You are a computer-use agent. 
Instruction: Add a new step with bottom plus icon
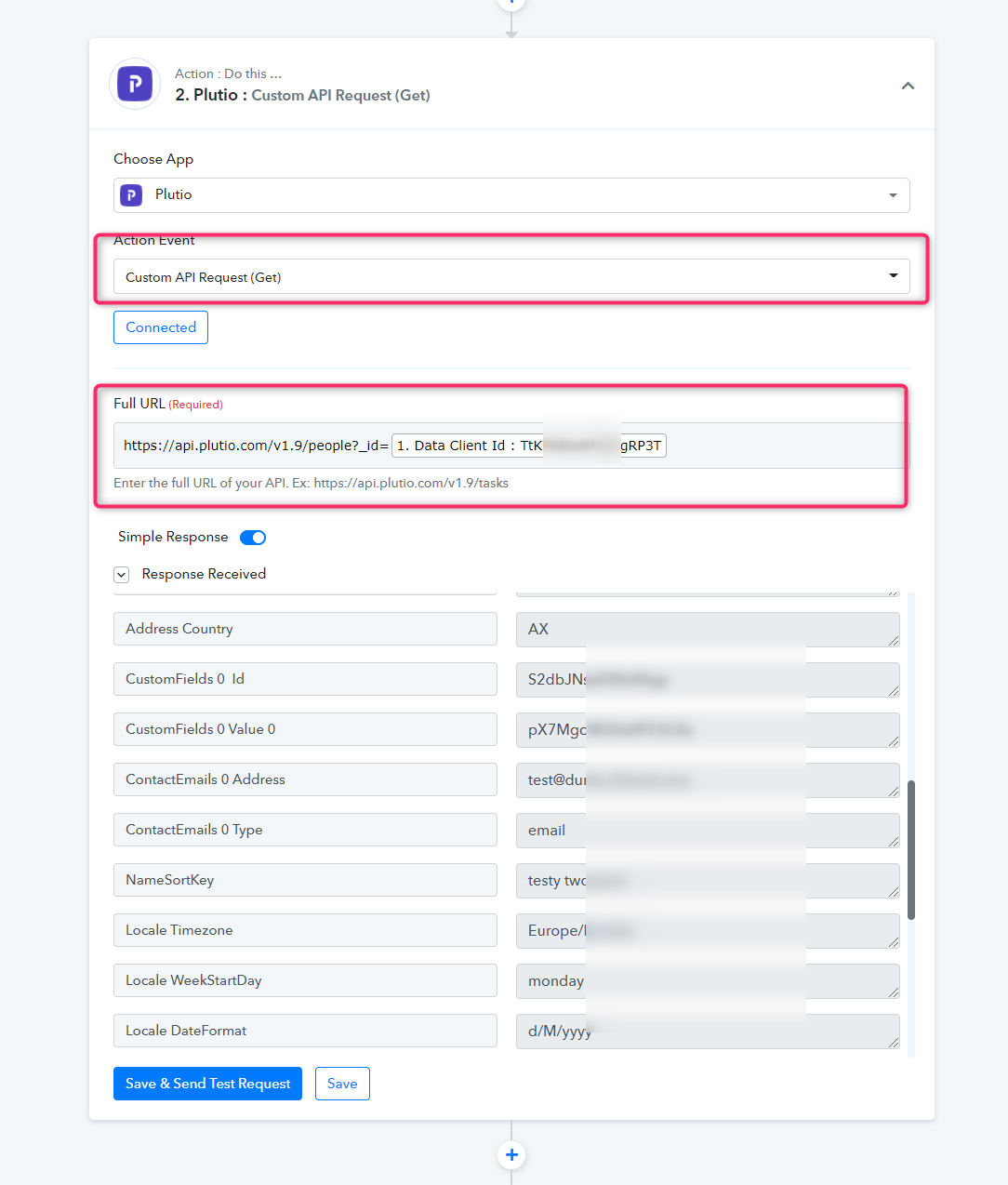point(511,1155)
